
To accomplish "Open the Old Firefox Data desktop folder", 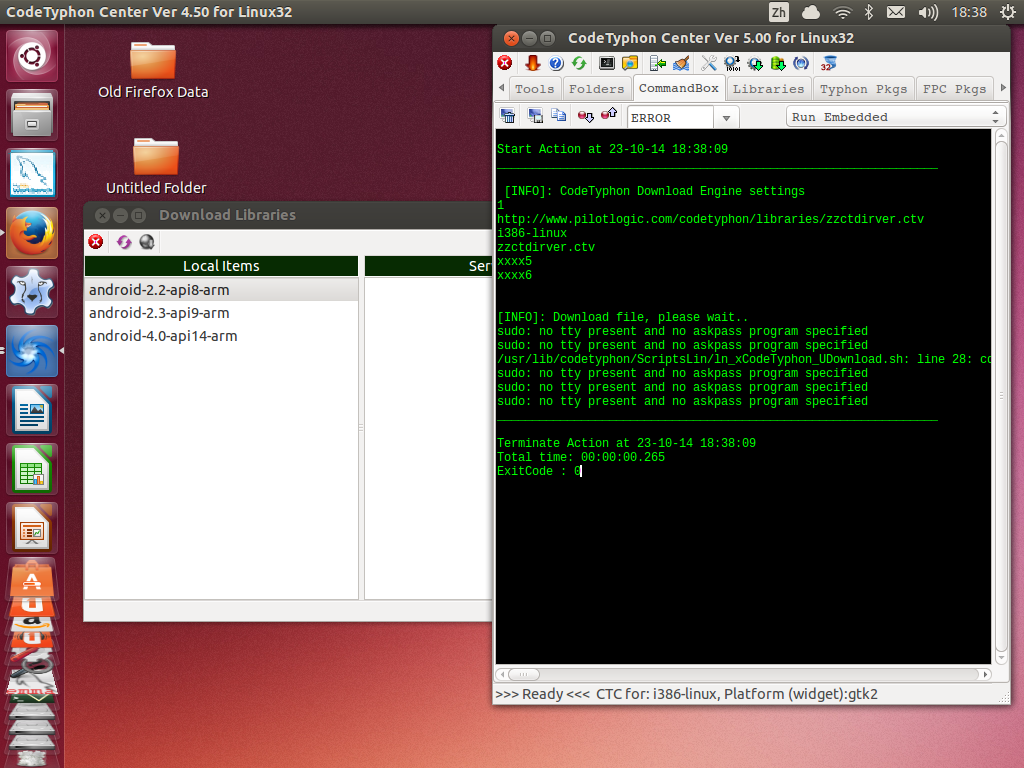I will pyautogui.click(x=153, y=71).
